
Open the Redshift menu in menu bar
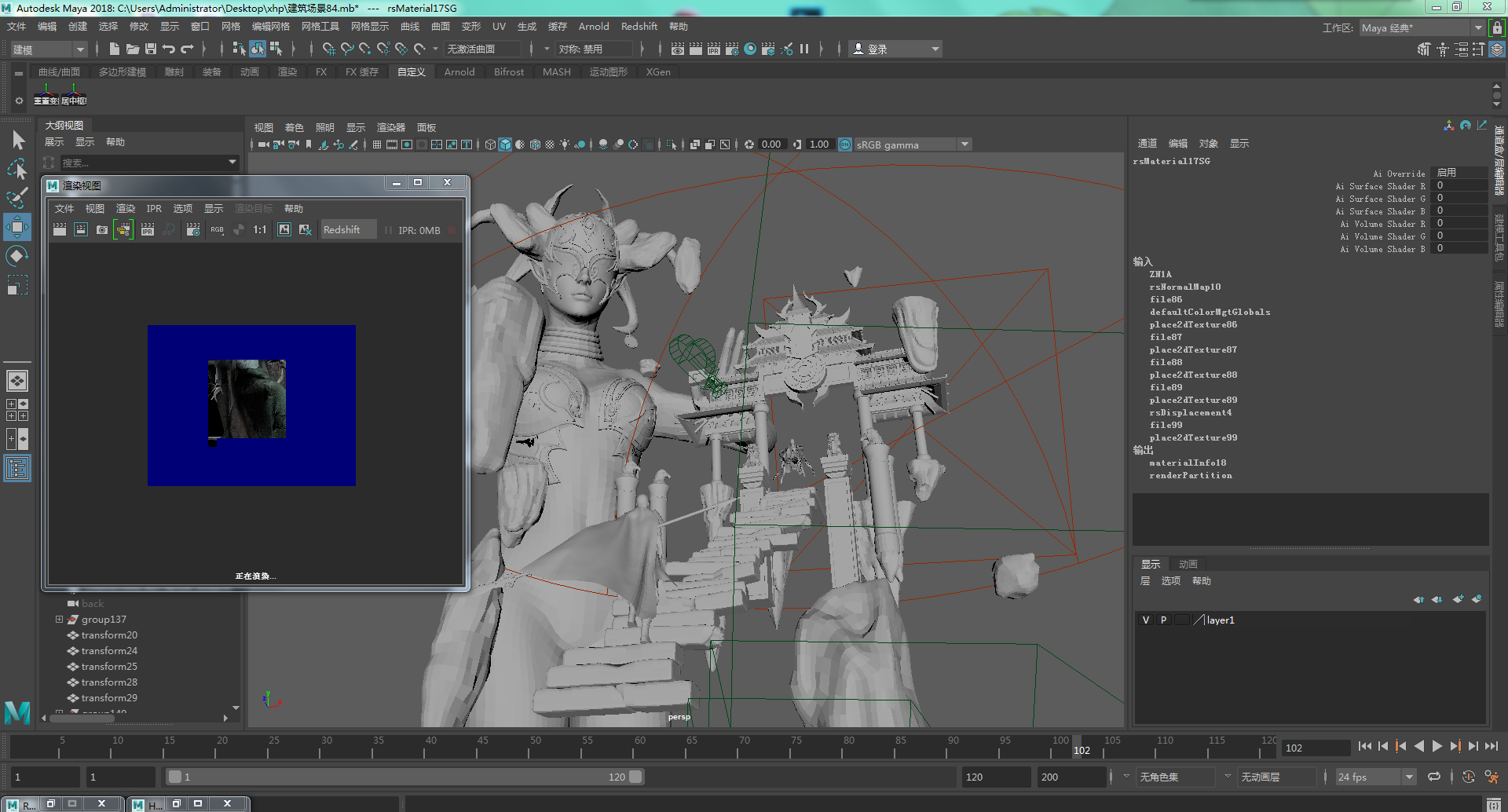[x=639, y=27]
